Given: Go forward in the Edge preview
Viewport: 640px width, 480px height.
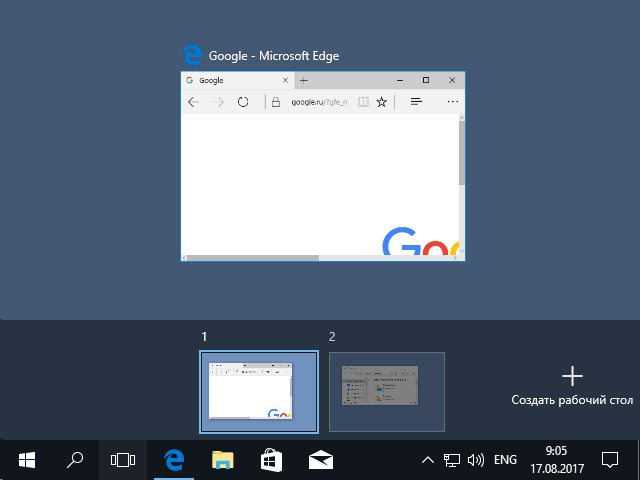Looking at the screenshot, I should pos(218,102).
